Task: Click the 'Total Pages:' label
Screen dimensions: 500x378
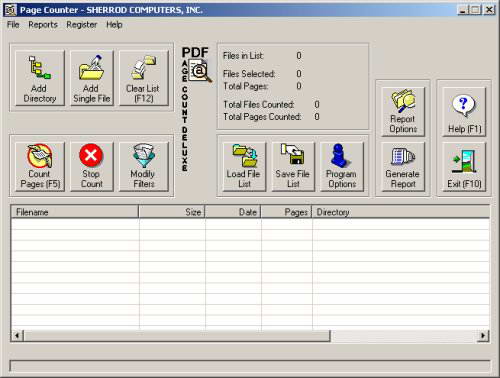Action: tap(246, 86)
